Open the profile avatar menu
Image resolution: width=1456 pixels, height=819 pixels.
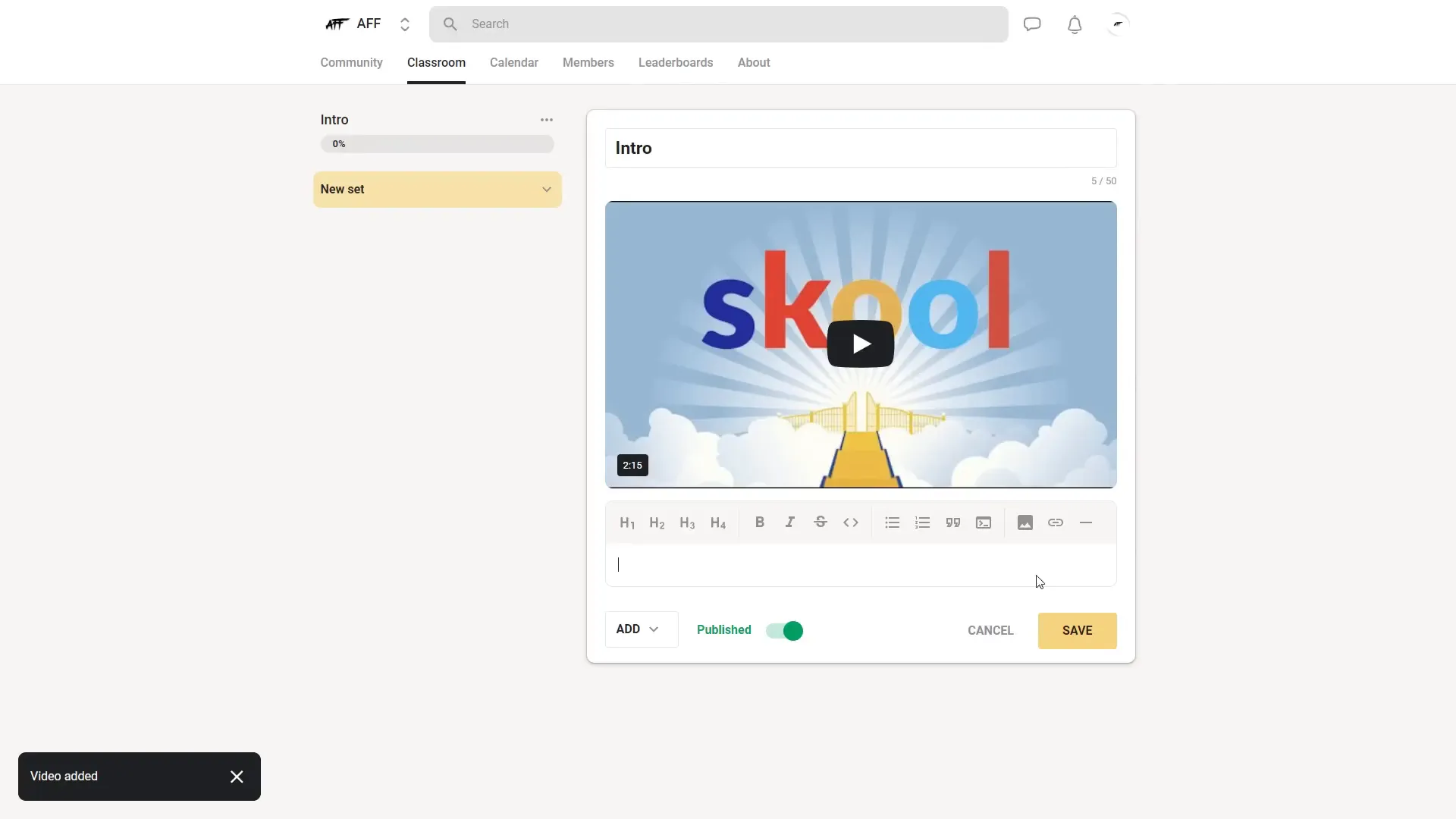point(1118,24)
